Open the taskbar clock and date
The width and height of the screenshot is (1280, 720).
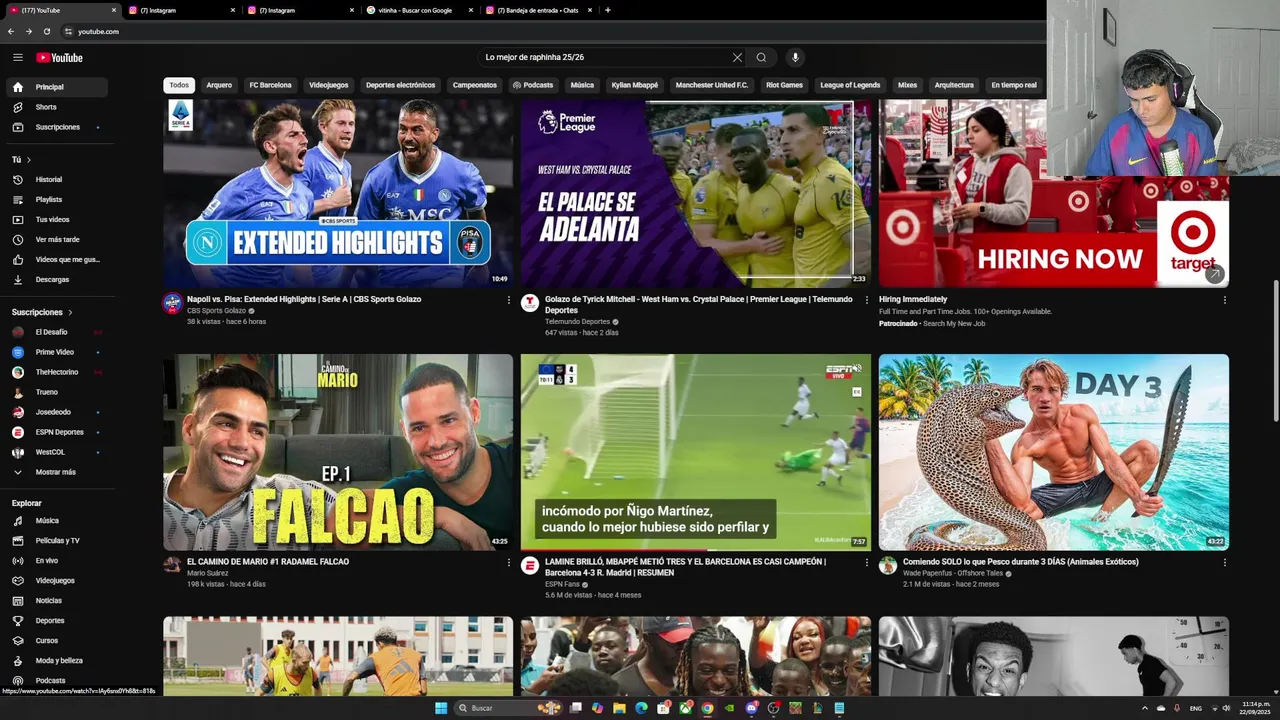[1253, 708]
